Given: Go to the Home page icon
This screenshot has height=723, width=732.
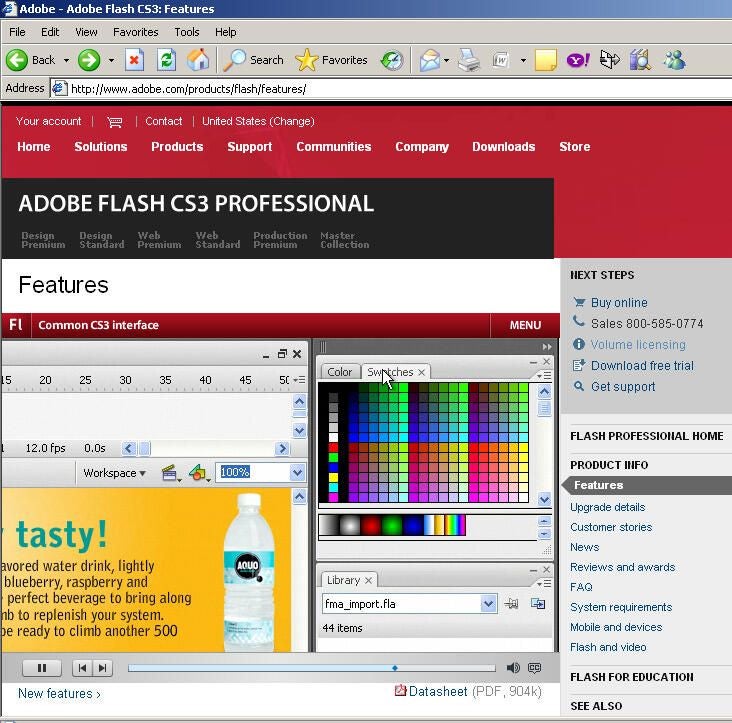Looking at the screenshot, I should [x=198, y=60].
